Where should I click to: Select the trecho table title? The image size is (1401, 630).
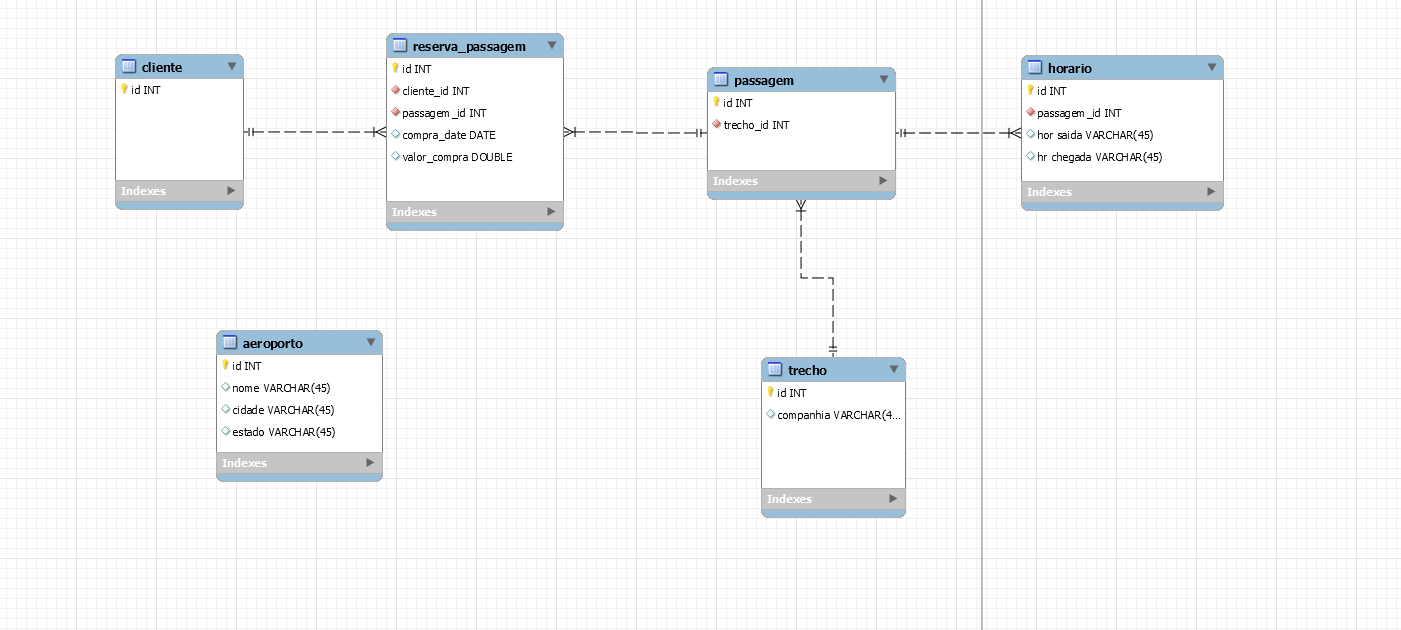807,370
